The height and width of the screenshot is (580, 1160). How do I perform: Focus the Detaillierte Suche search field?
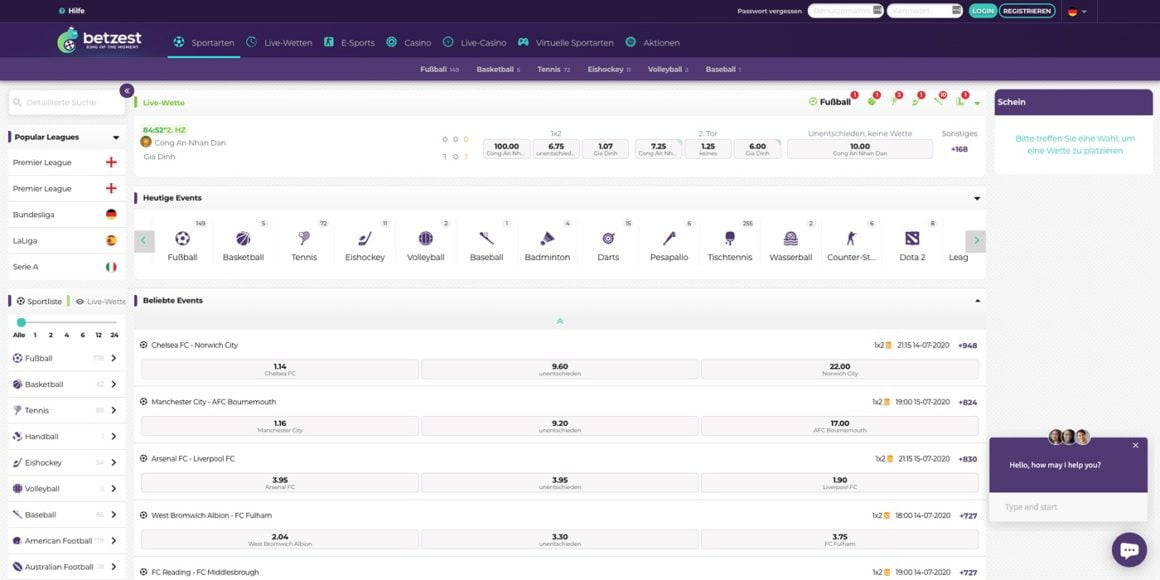(67, 103)
